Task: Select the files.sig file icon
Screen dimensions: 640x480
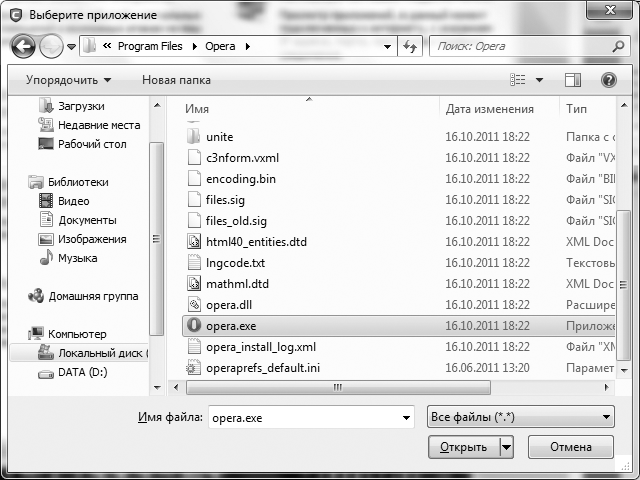Action: tap(194, 200)
